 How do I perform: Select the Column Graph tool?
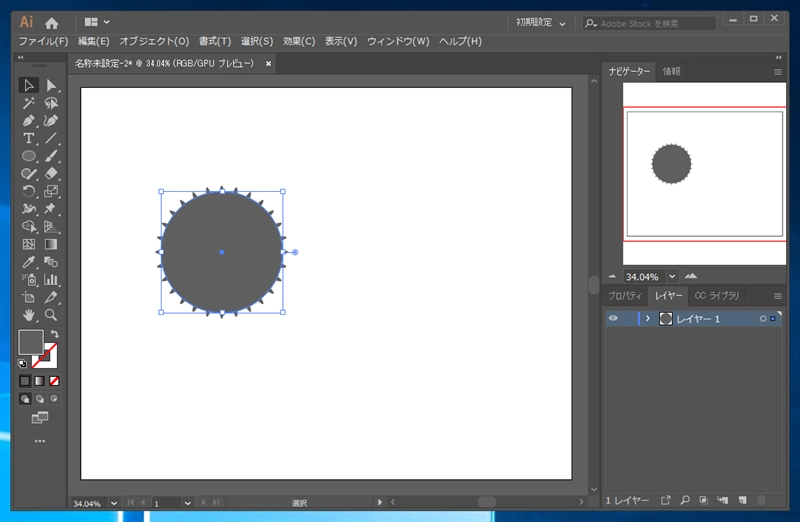51,280
